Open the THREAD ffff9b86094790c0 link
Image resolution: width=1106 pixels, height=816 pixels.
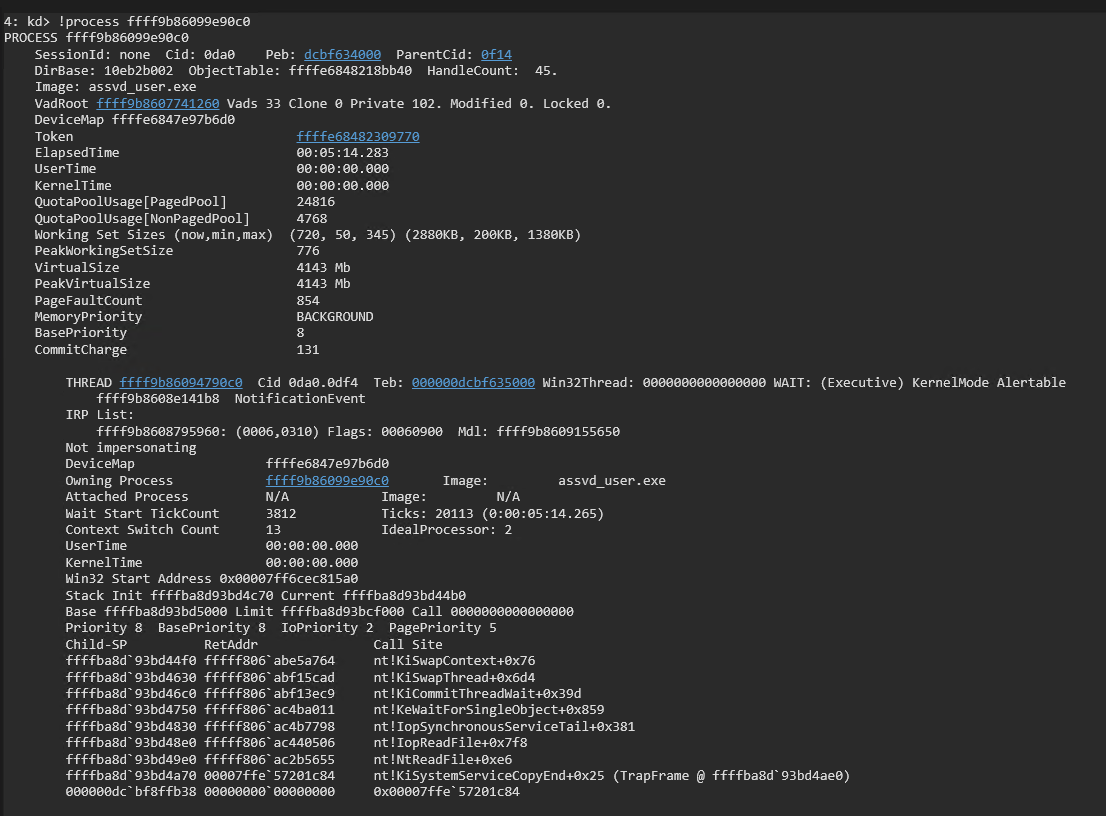180,382
